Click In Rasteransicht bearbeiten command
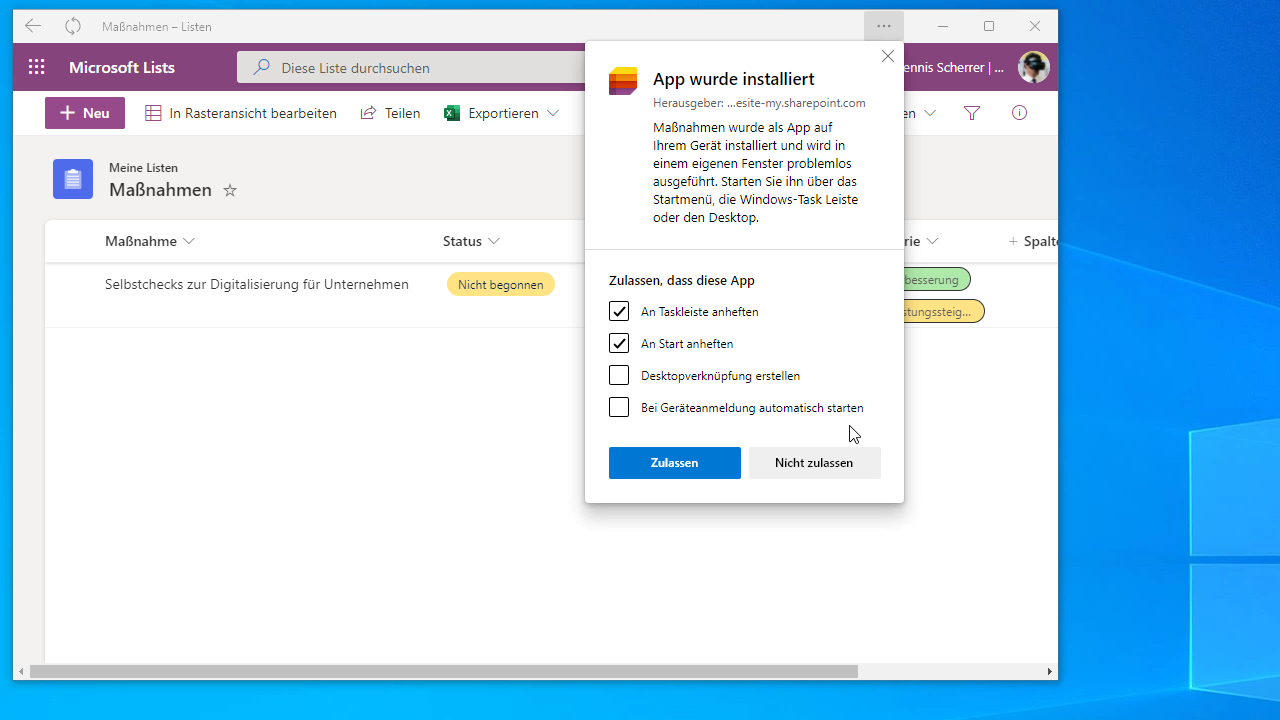 pos(241,113)
